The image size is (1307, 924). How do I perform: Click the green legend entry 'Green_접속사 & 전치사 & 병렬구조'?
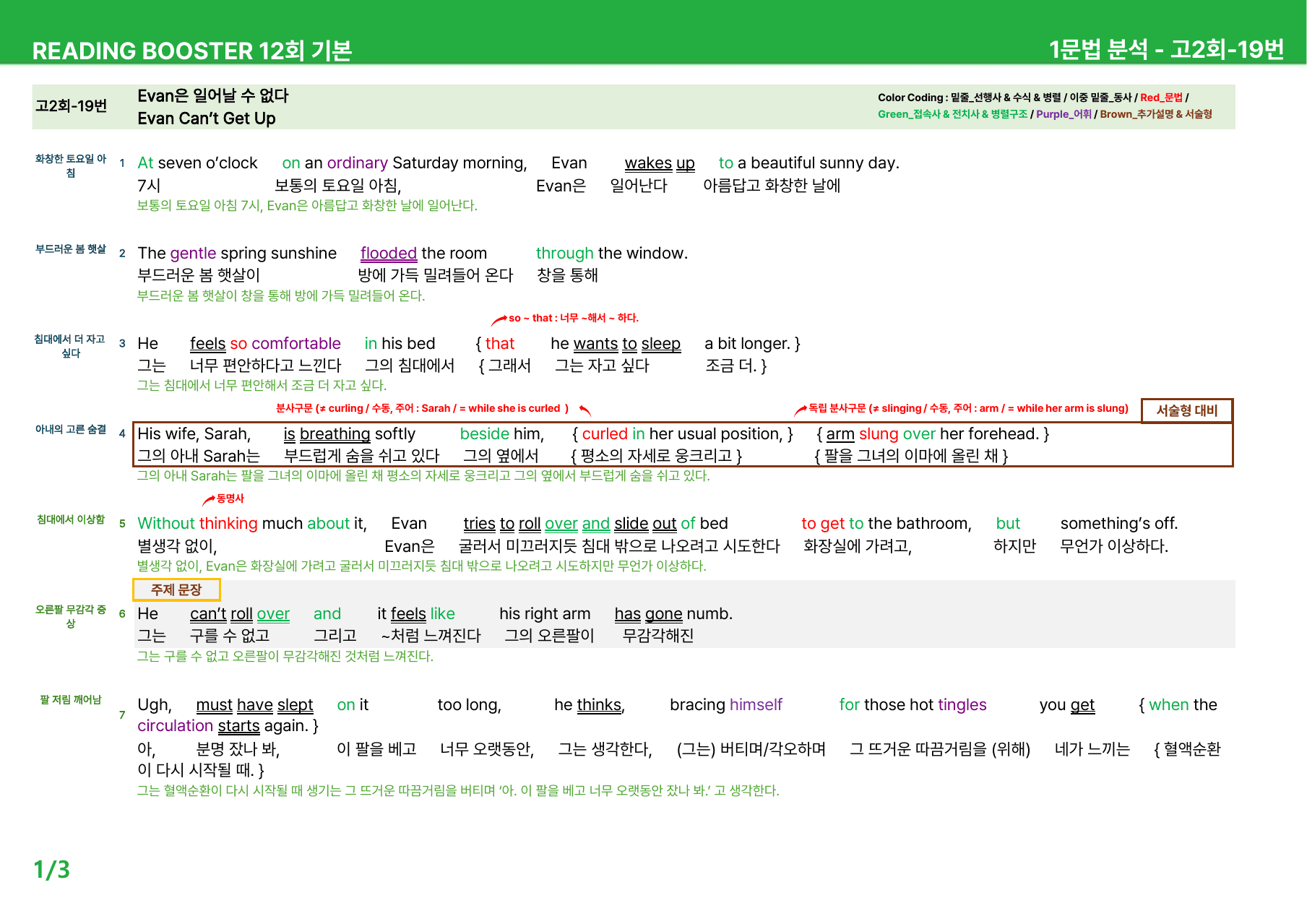[952, 114]
